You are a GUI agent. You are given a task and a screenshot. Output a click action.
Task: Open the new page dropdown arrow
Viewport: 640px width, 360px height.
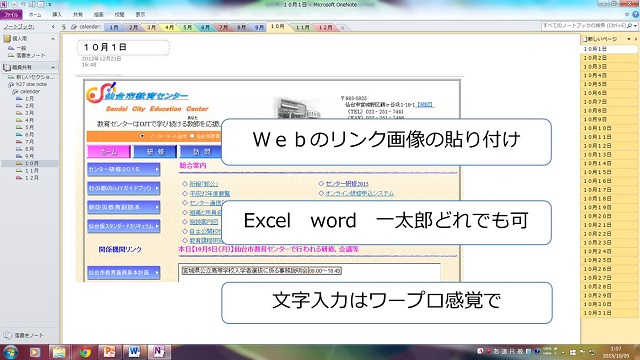coord(629,39)
